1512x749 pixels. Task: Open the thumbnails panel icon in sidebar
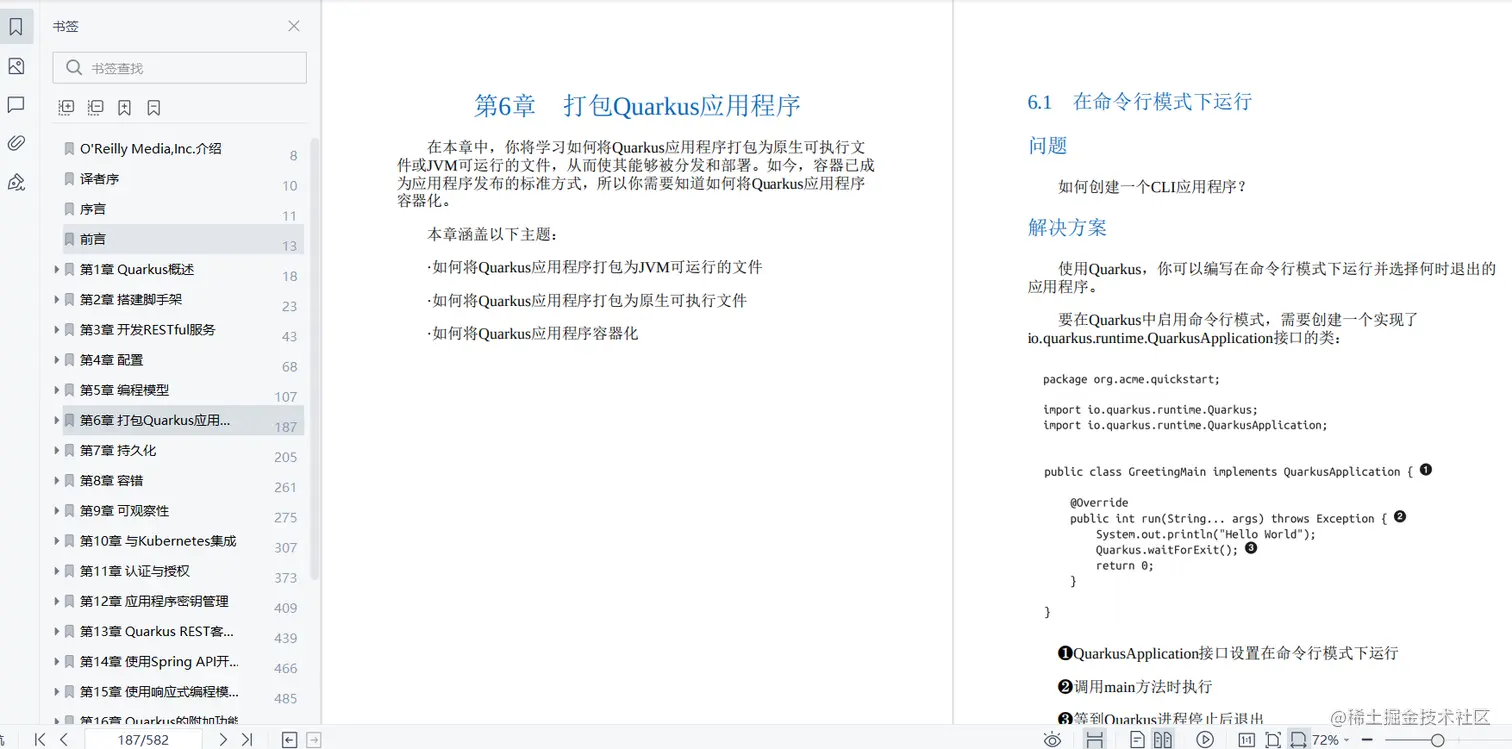pyautogui.click(x=16, y=66)
